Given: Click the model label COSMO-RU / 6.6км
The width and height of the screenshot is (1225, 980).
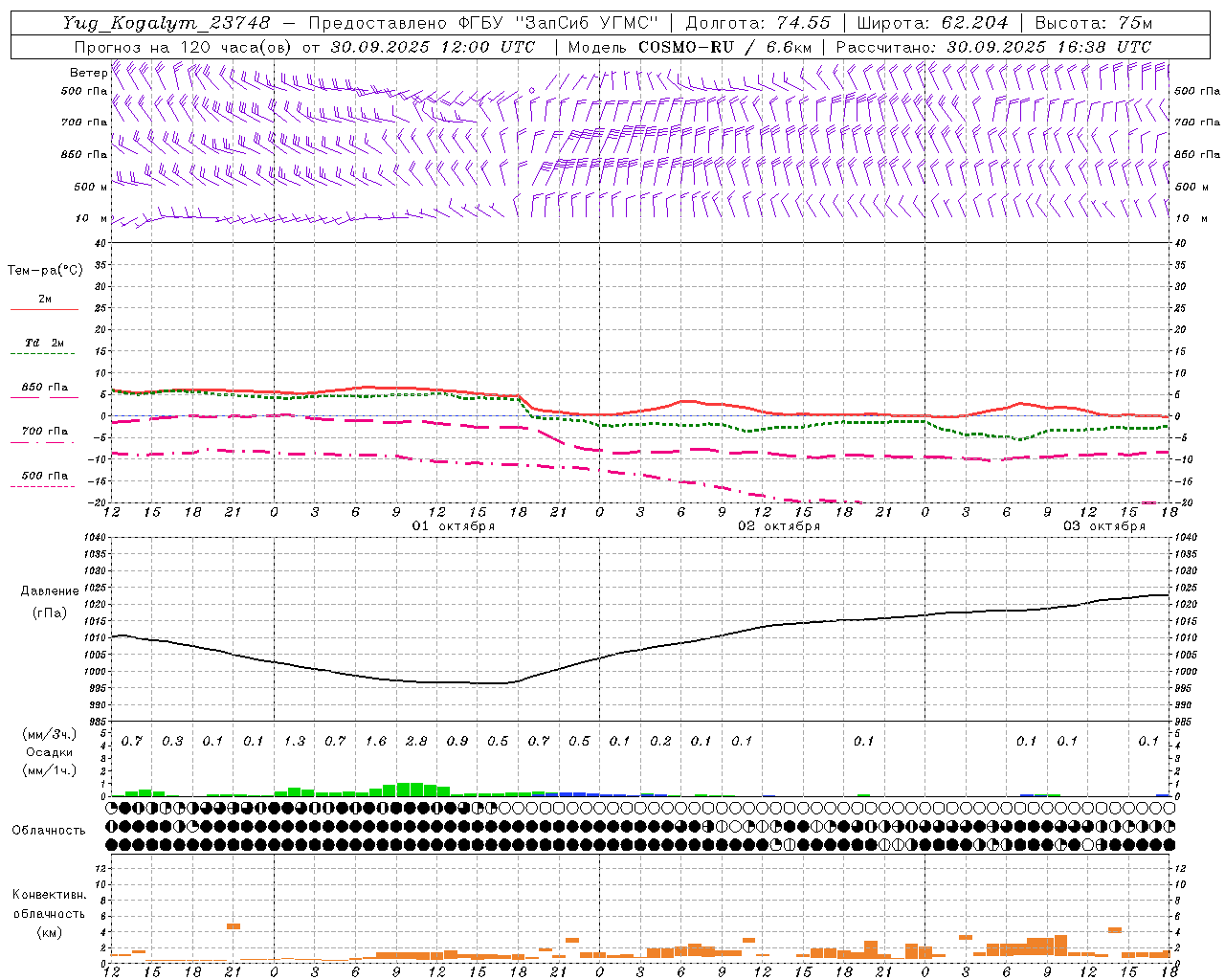Looking at the screenshot, I should coord(725,47).
